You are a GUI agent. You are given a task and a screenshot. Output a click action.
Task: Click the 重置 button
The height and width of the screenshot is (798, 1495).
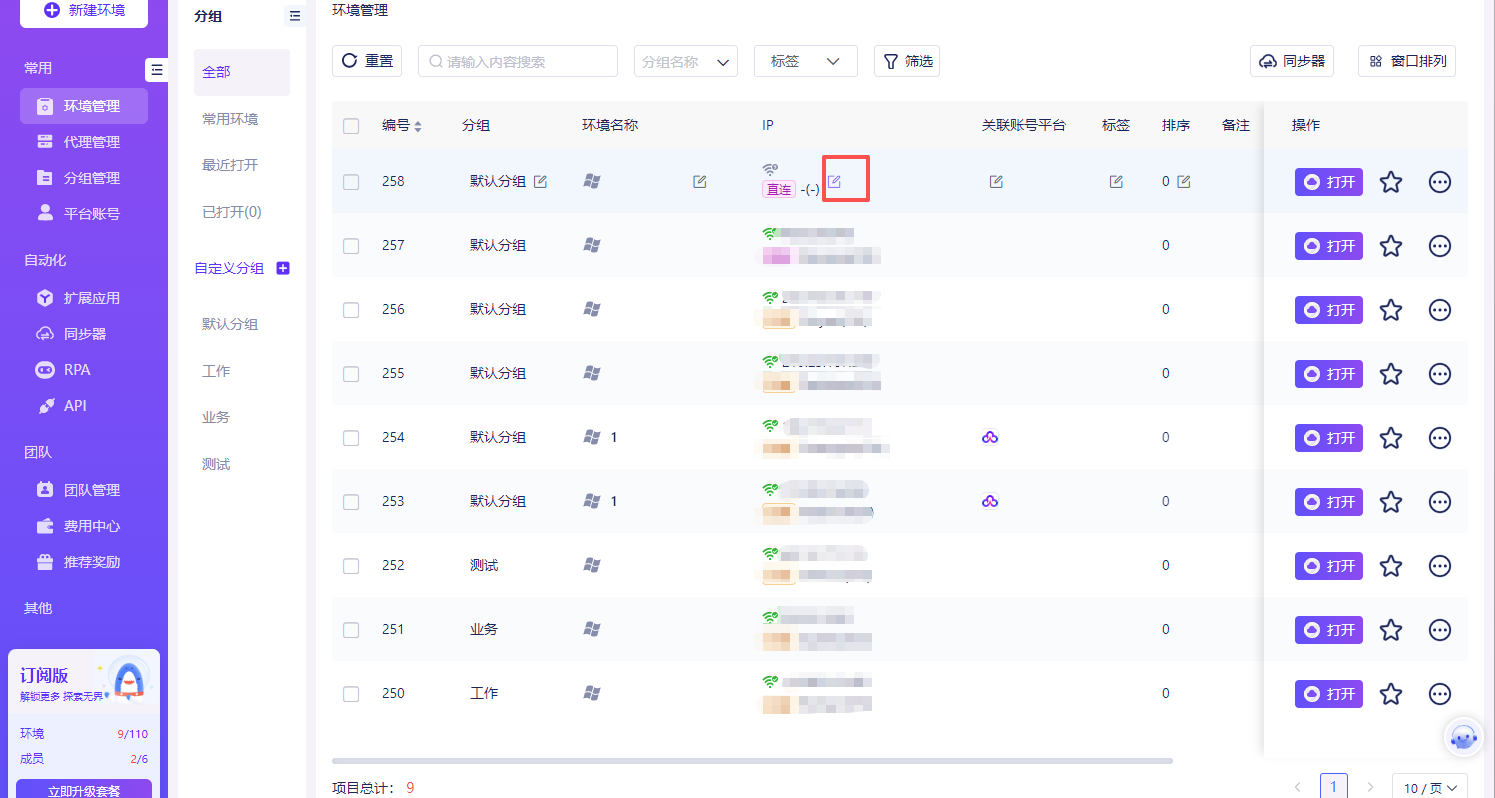[x=367, y=61]
